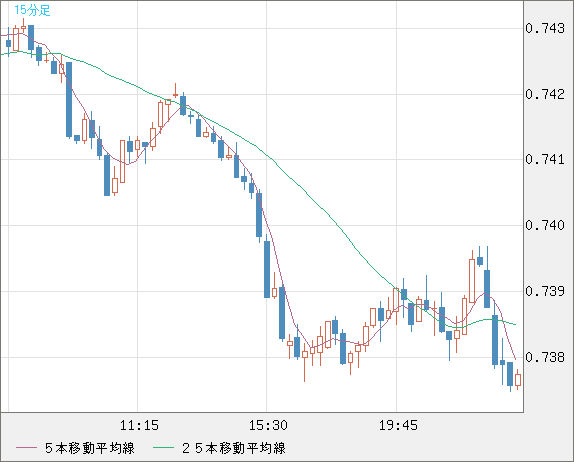This screenshot has height=462, width=574.
Task: Click the 0.741 price axis label
Action: [x=545, y=159]
